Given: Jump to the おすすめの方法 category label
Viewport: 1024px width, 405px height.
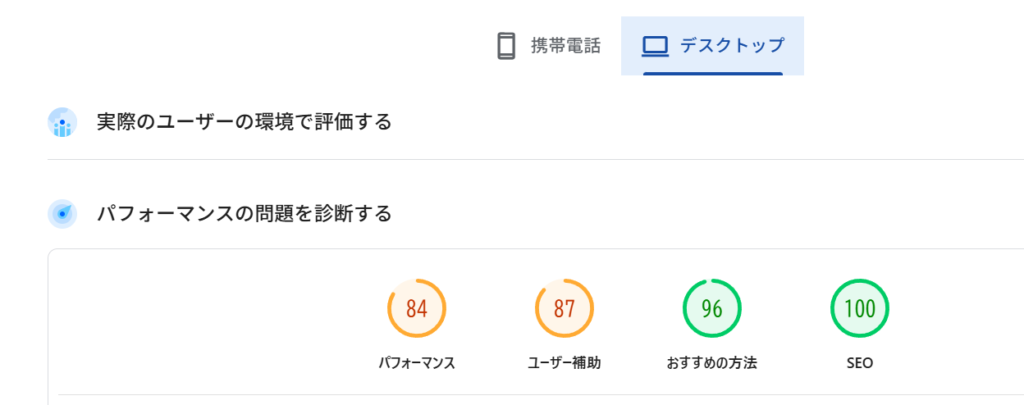Looking at the screenshot, I should click(712, 363).
